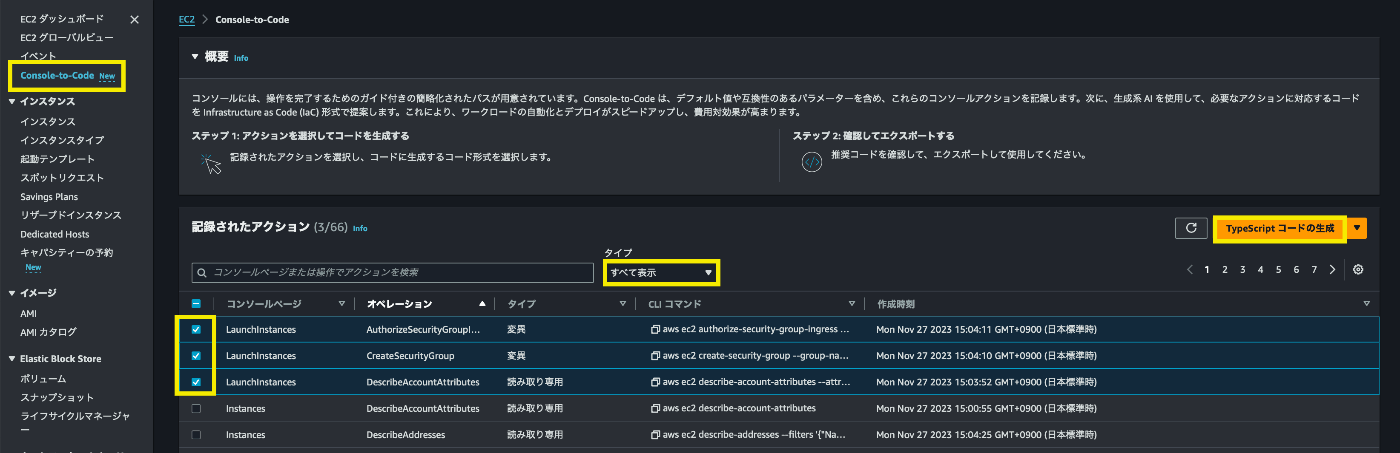Uncheck LaunchInstances DescribeAccountAttributes row checkbox
1400x453 pixels.
pyautogui.click(x=196, y=382)
